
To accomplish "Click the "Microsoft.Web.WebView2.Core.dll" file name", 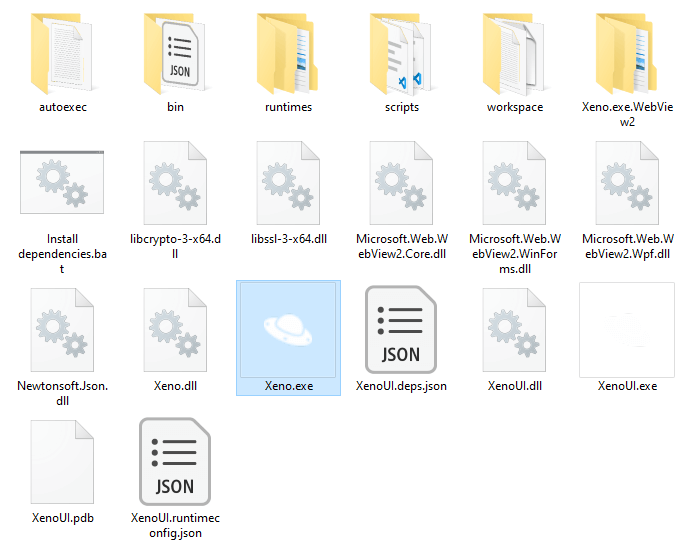I will tap(402, 246).
